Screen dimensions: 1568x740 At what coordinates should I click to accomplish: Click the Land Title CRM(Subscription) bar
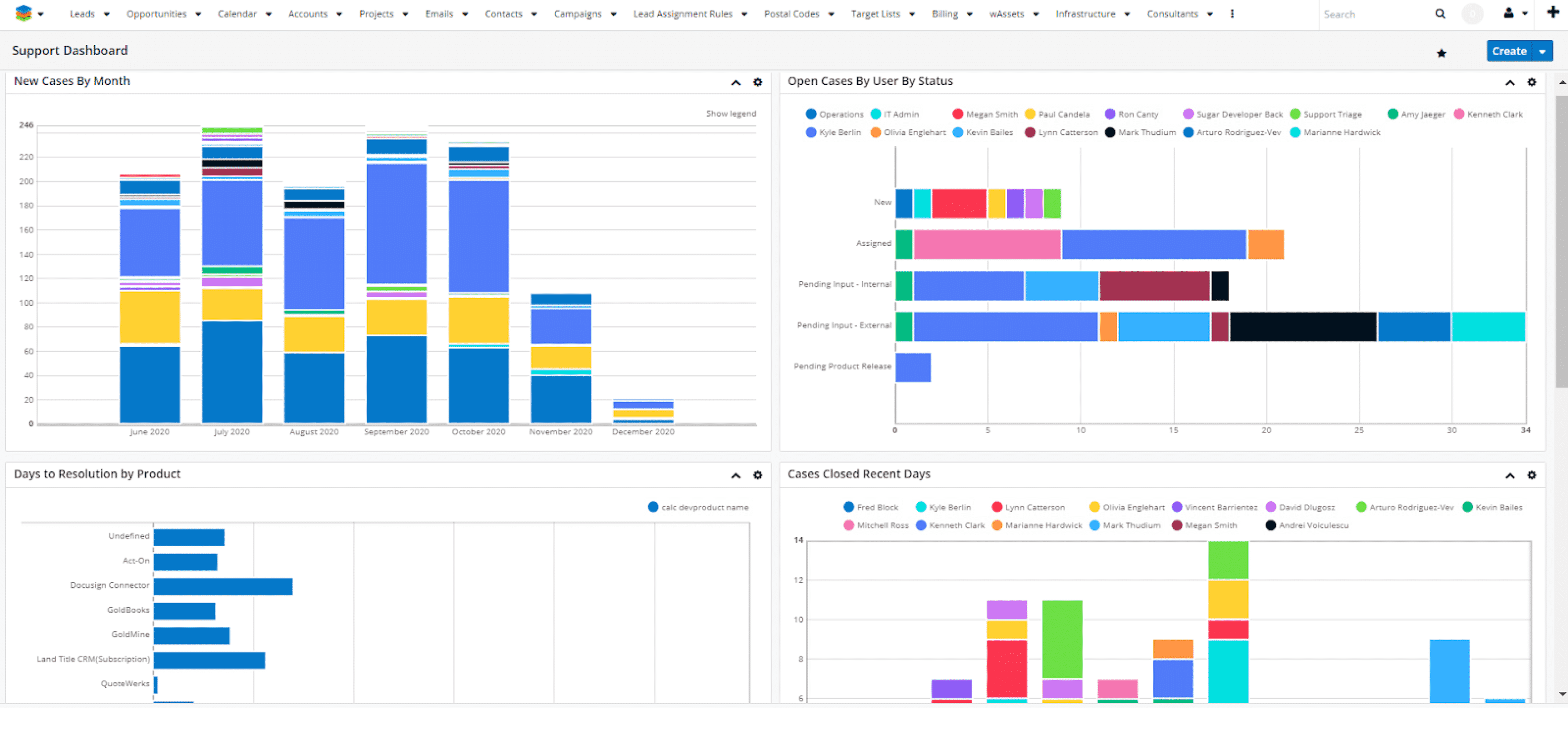210,661
